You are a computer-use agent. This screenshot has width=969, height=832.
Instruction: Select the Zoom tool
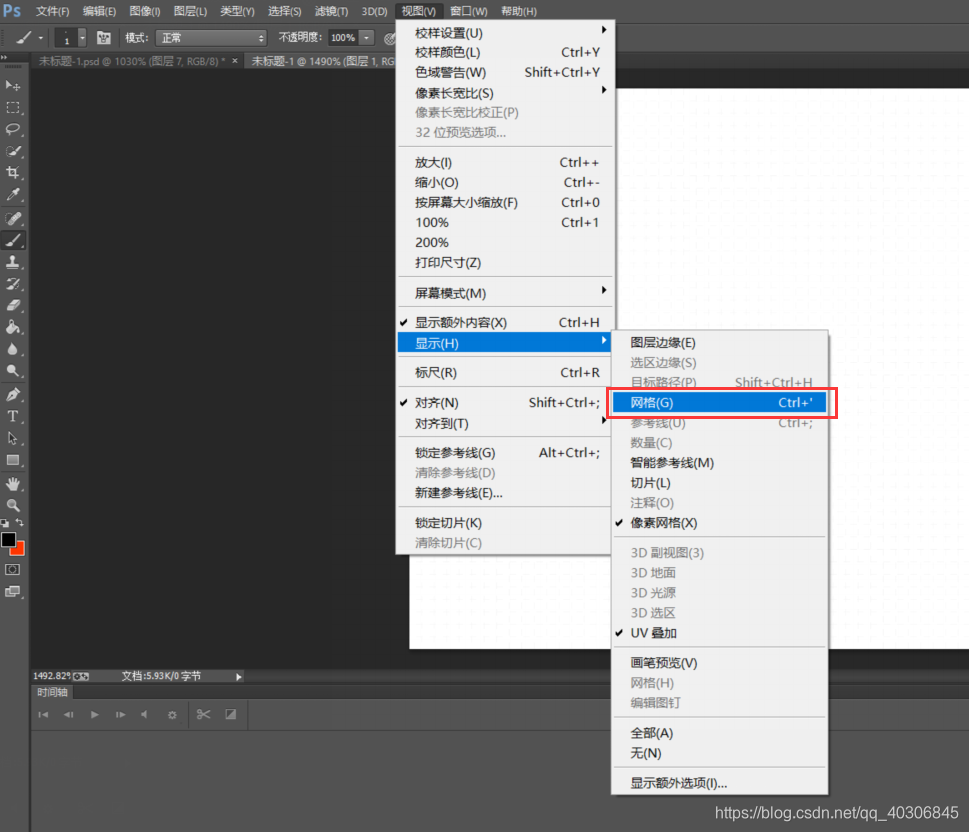(x=12, y=505)
